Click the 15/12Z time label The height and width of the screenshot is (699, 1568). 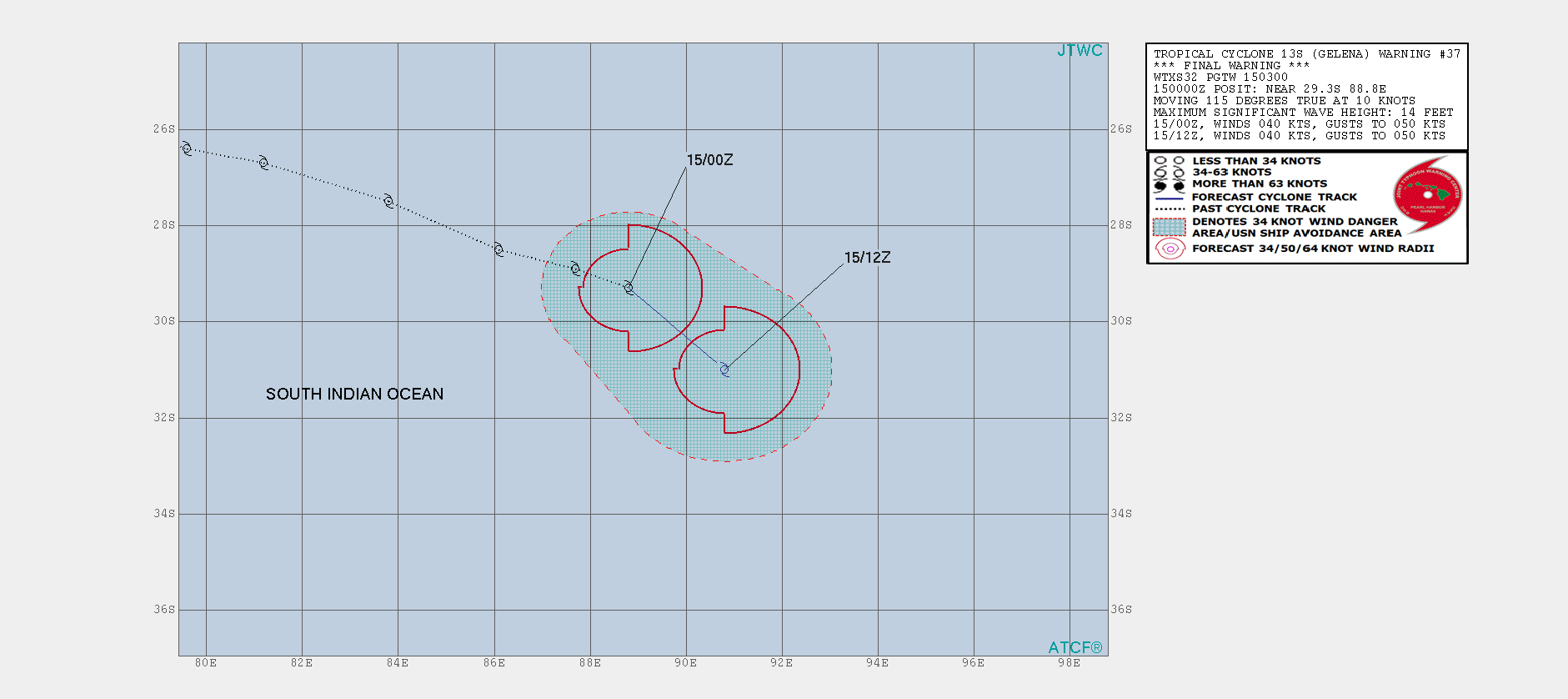tap(868, 258)
